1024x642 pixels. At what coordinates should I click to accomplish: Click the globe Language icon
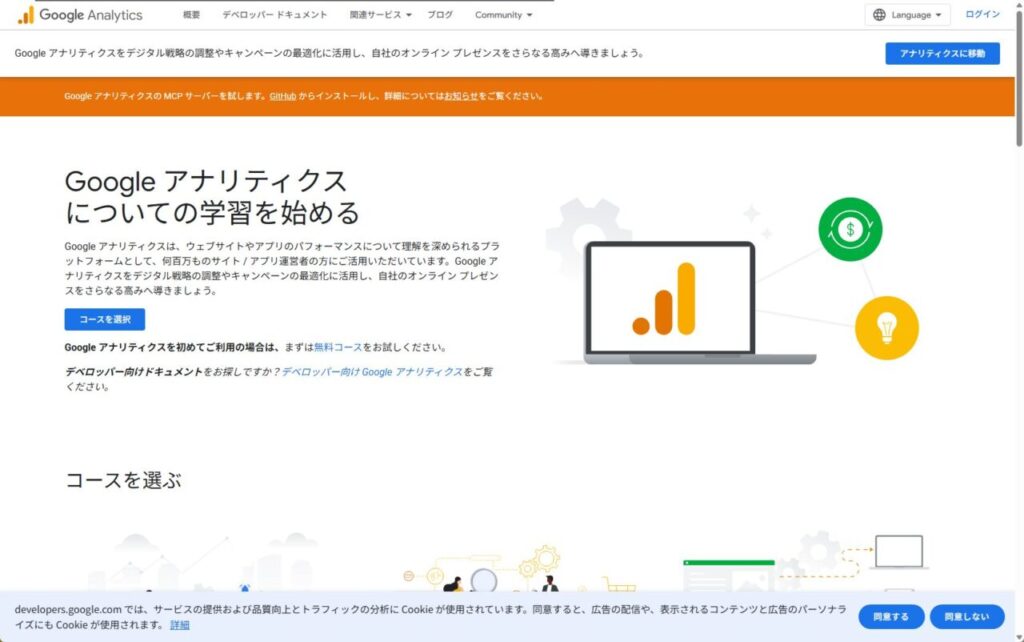[x=879, y=15]
